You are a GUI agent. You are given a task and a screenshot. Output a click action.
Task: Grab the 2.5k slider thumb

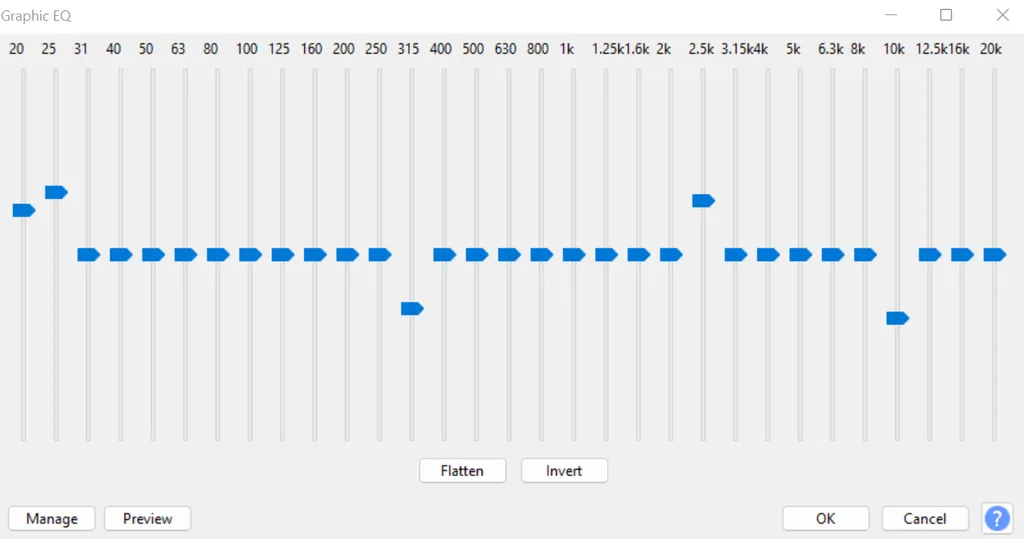703,201
